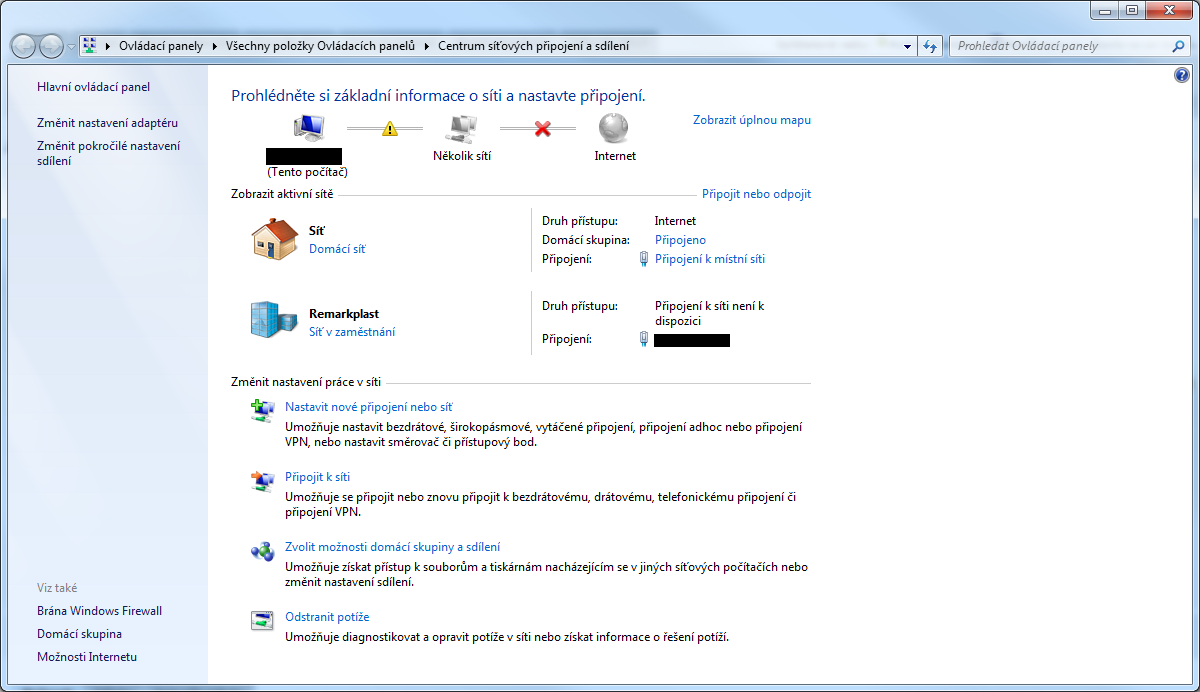Click the icon beside Odstranit potíže
1200x692 pixels.
point(262,621)
